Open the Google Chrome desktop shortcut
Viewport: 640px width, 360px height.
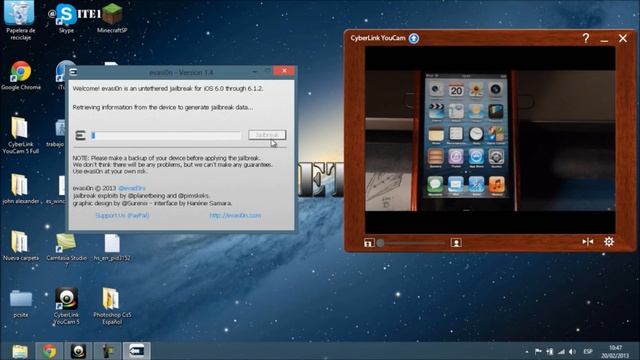[x=21, y=76]
